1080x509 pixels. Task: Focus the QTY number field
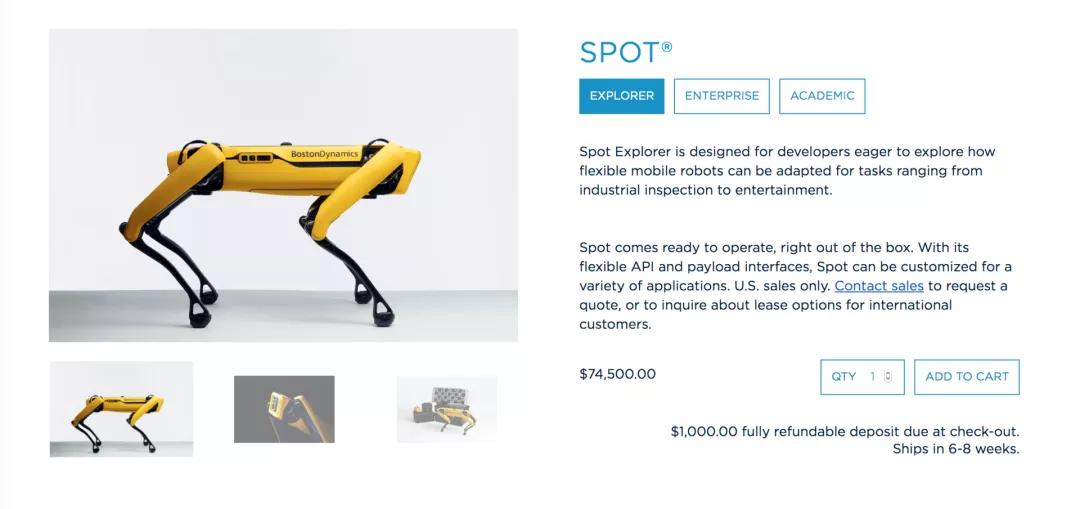(x=872, y=377)
